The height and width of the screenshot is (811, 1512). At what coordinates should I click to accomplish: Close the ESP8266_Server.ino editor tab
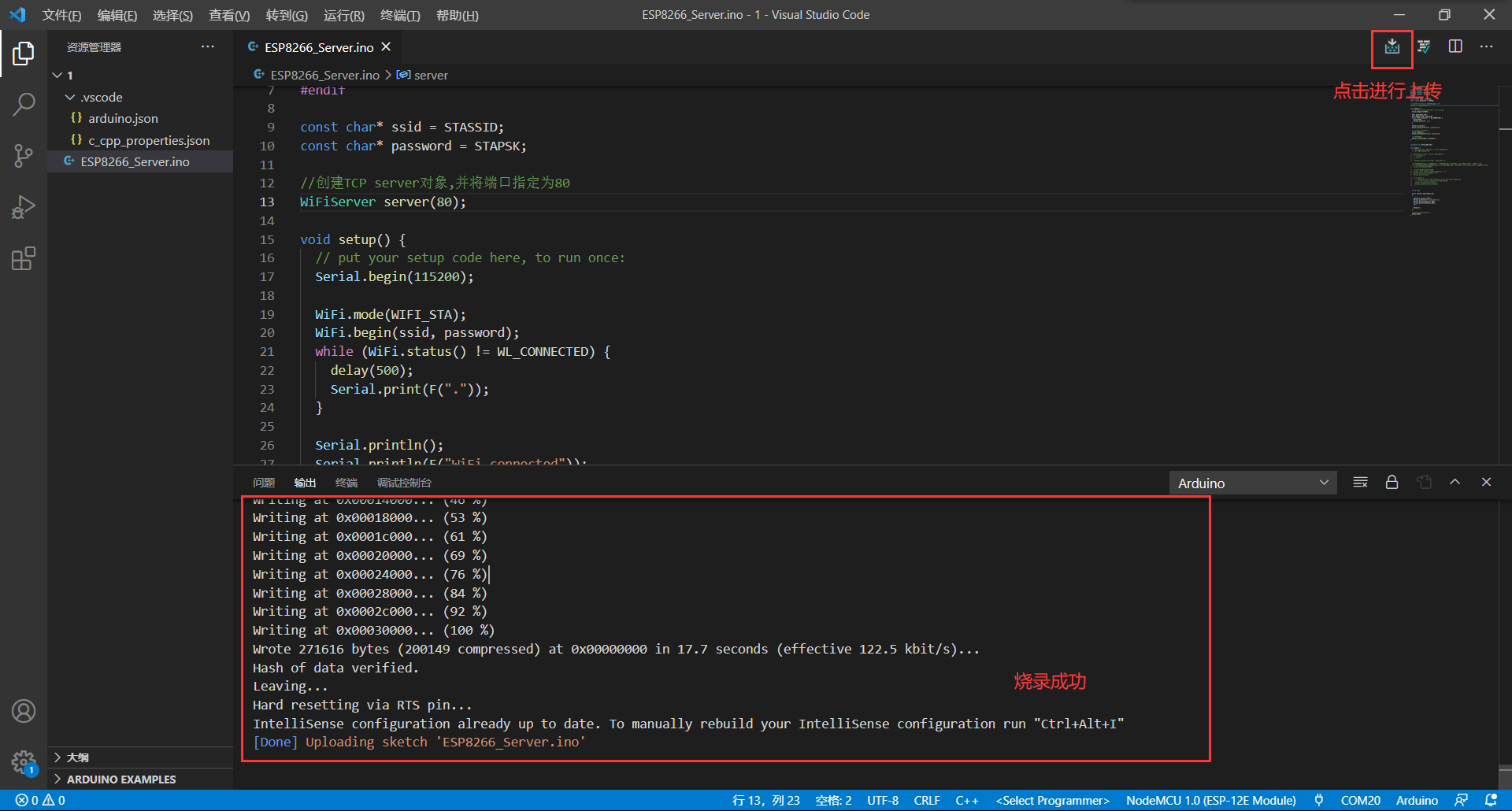(386, 47)
